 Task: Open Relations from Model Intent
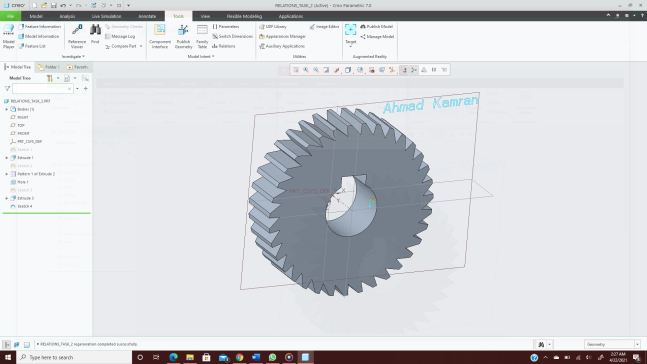click(224, 46)
